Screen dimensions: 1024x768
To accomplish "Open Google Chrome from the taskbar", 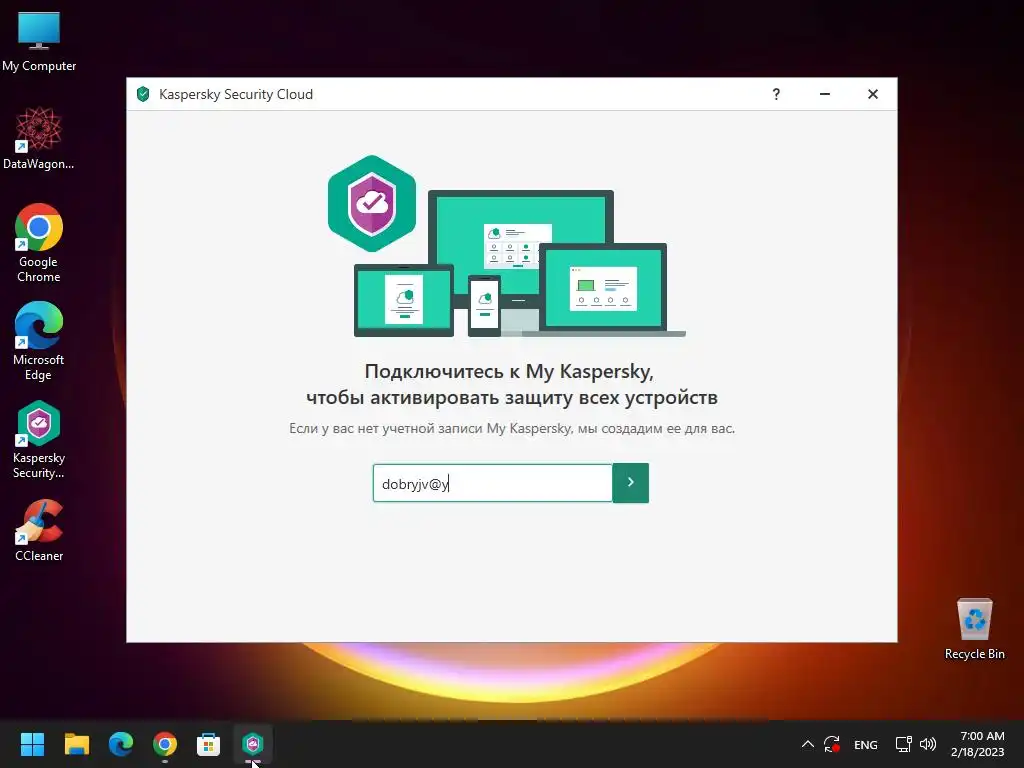I will click(x=165, y=744).
